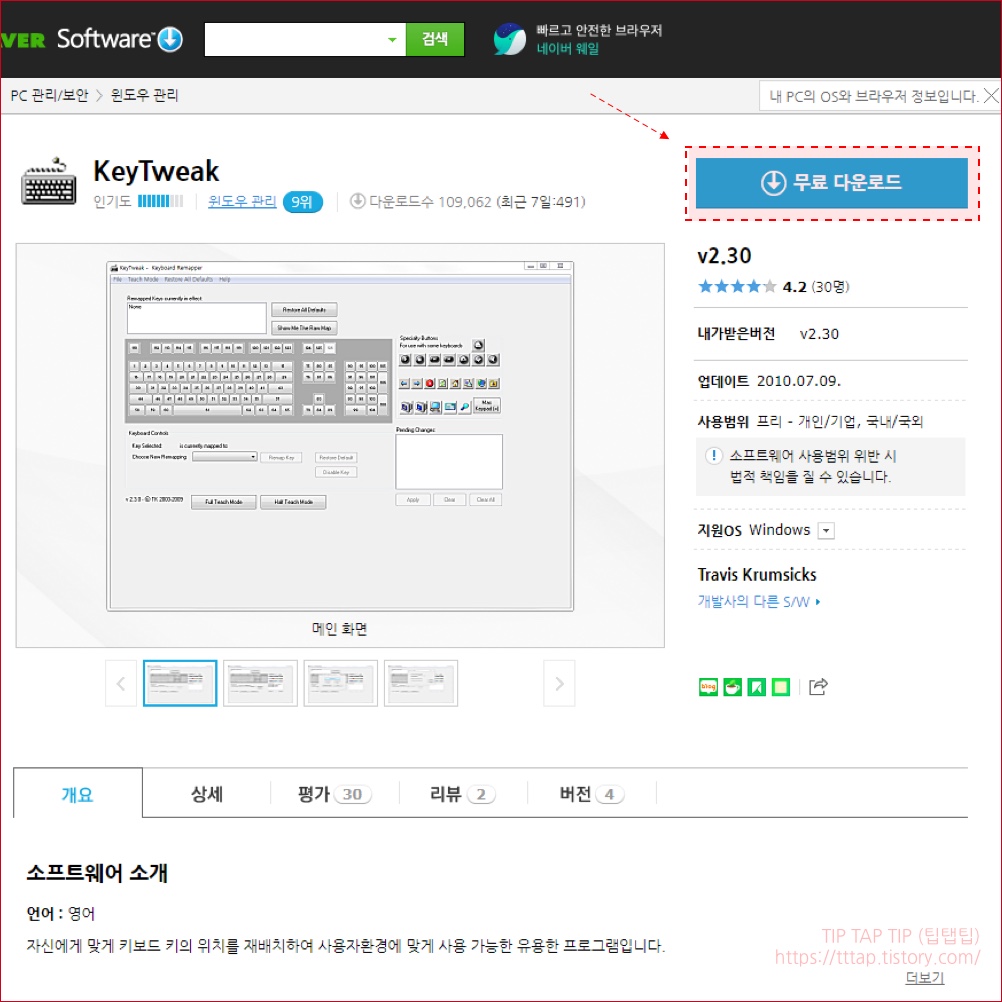Open the 윈도우 관리 breadcrumb link
The height and width of the screenshot is (1002, 1002).
[144, 96]
